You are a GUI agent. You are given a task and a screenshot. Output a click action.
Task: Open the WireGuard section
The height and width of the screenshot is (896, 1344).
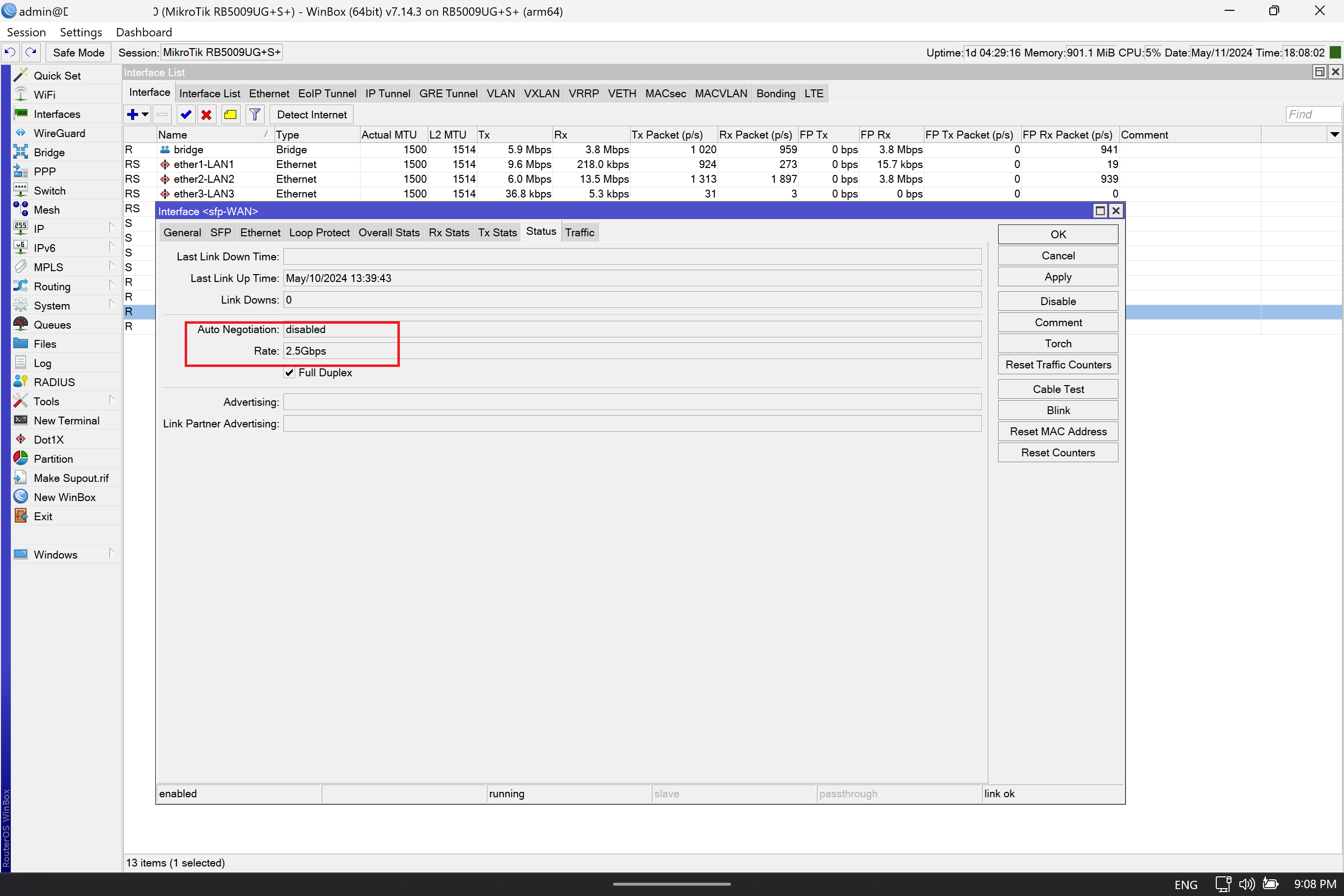pyautogui.click(x=59, y=133)
